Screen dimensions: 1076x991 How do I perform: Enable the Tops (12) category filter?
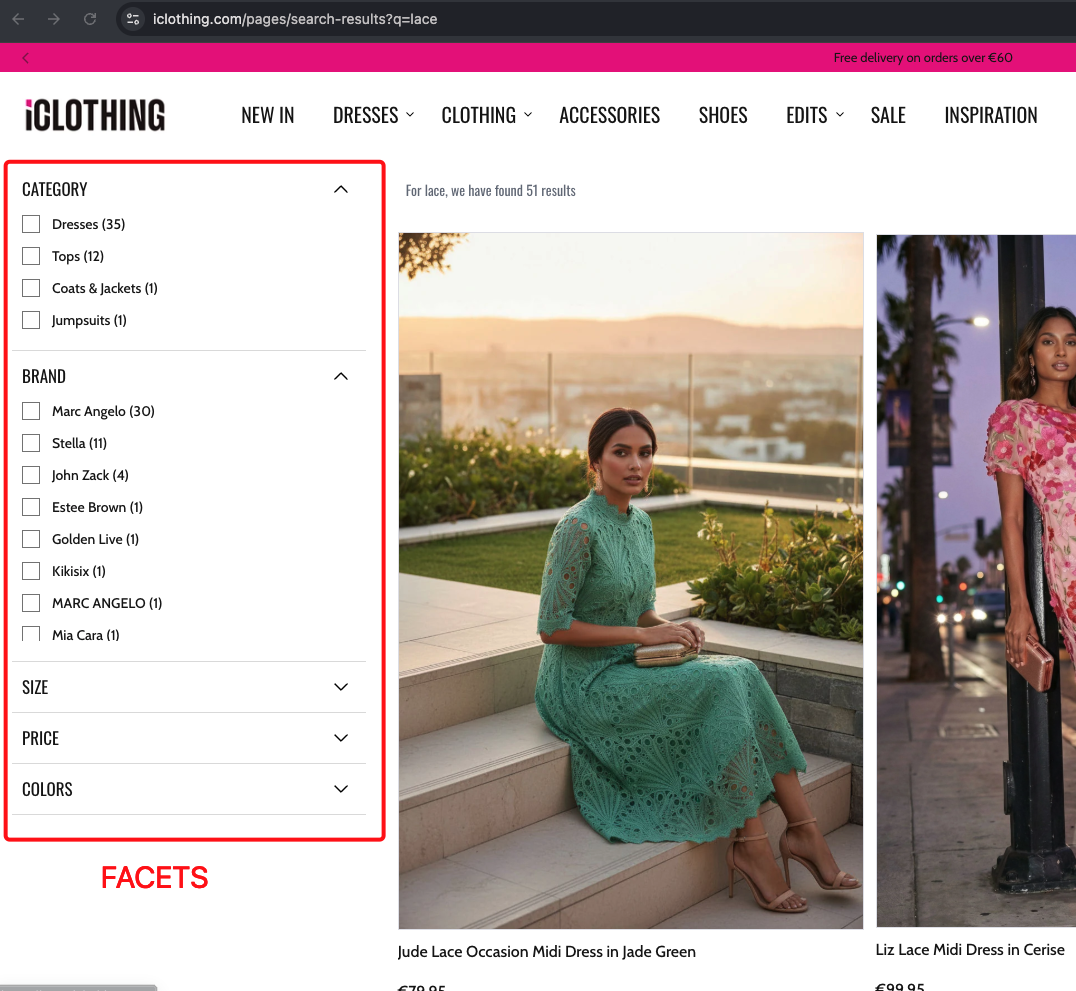click(x=30, y=256)
